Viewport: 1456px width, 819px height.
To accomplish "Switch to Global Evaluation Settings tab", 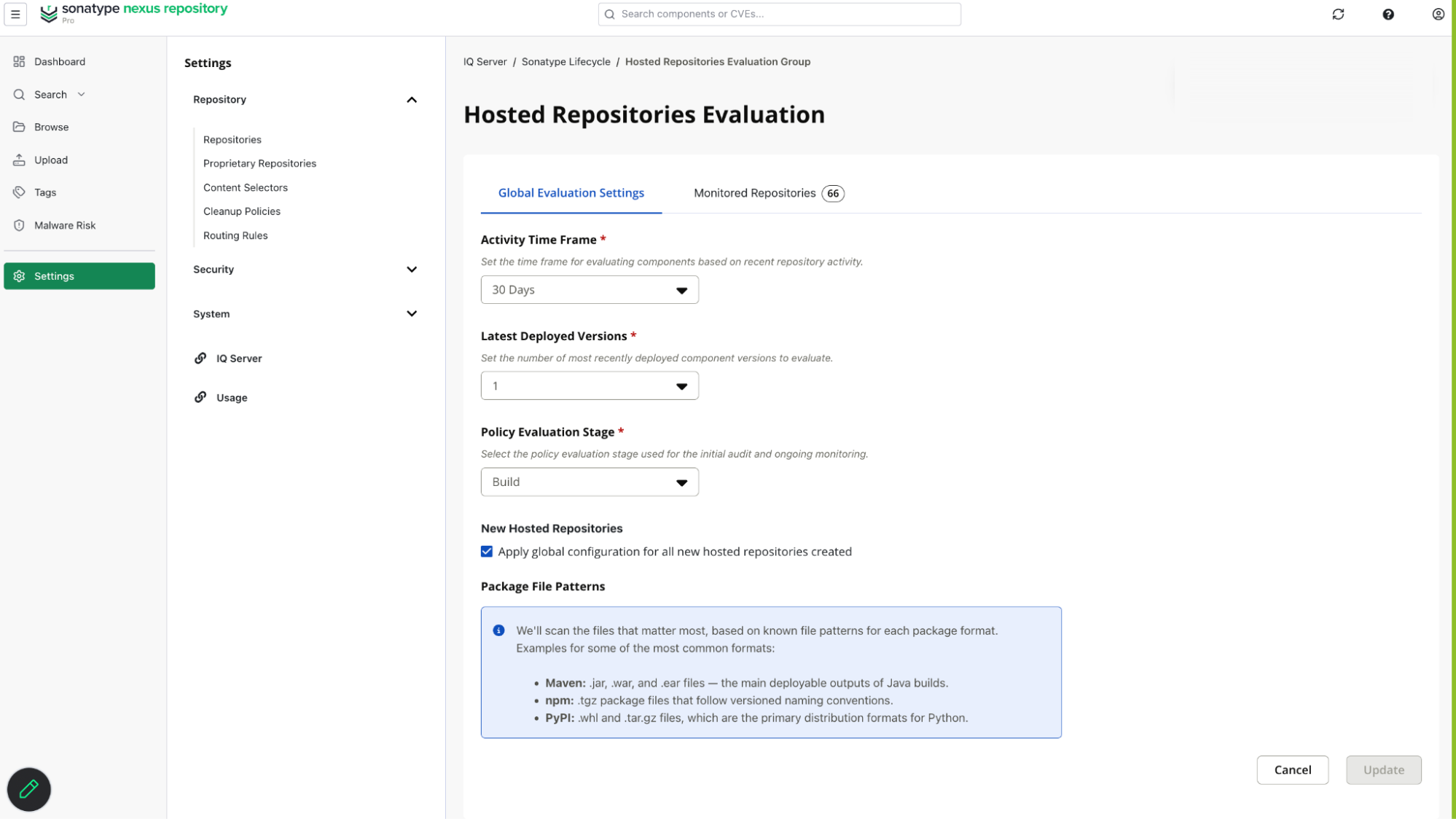I will click(x=571, y=193).
